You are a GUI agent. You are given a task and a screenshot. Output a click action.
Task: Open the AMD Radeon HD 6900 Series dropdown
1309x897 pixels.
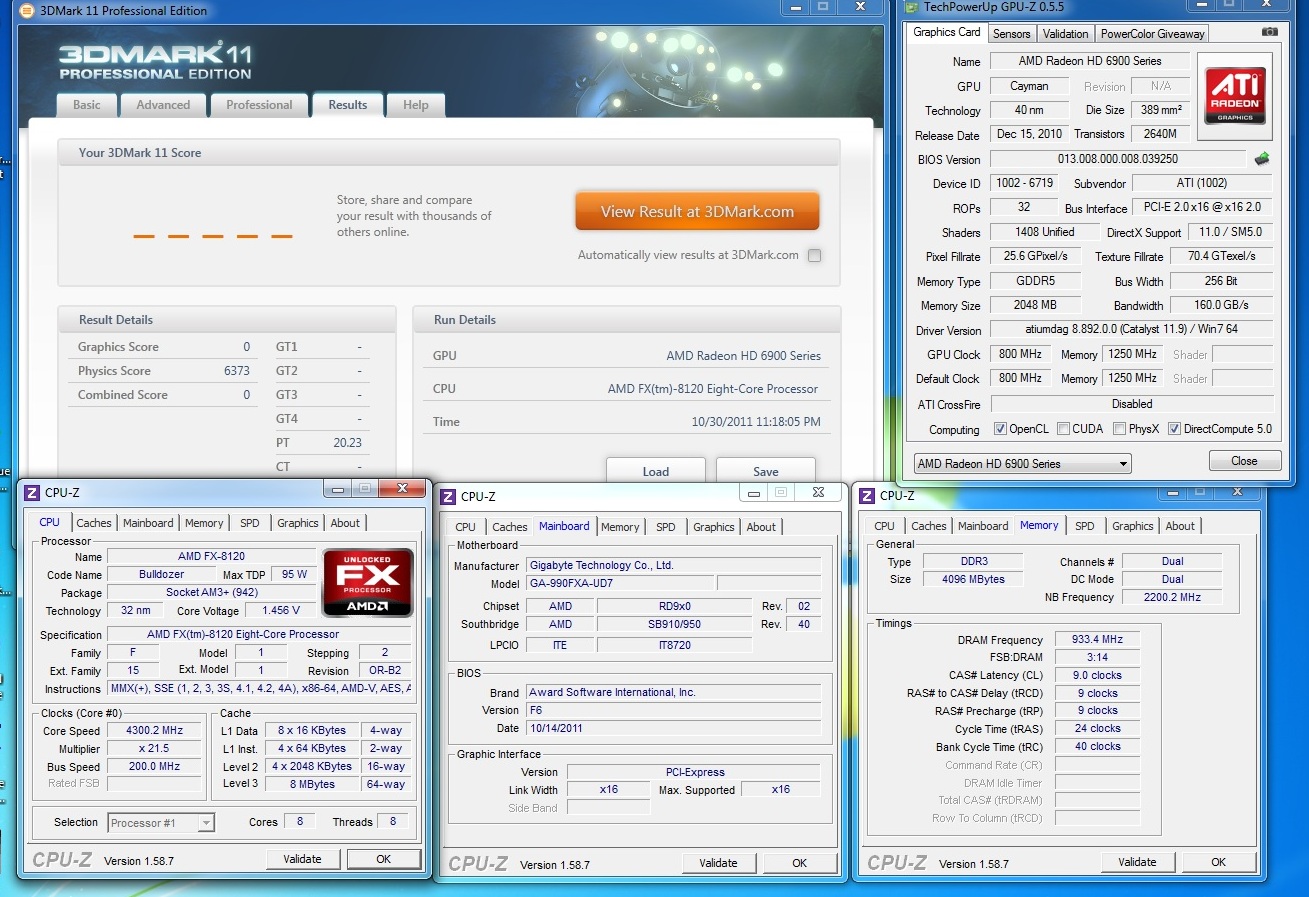point(1022,464)
